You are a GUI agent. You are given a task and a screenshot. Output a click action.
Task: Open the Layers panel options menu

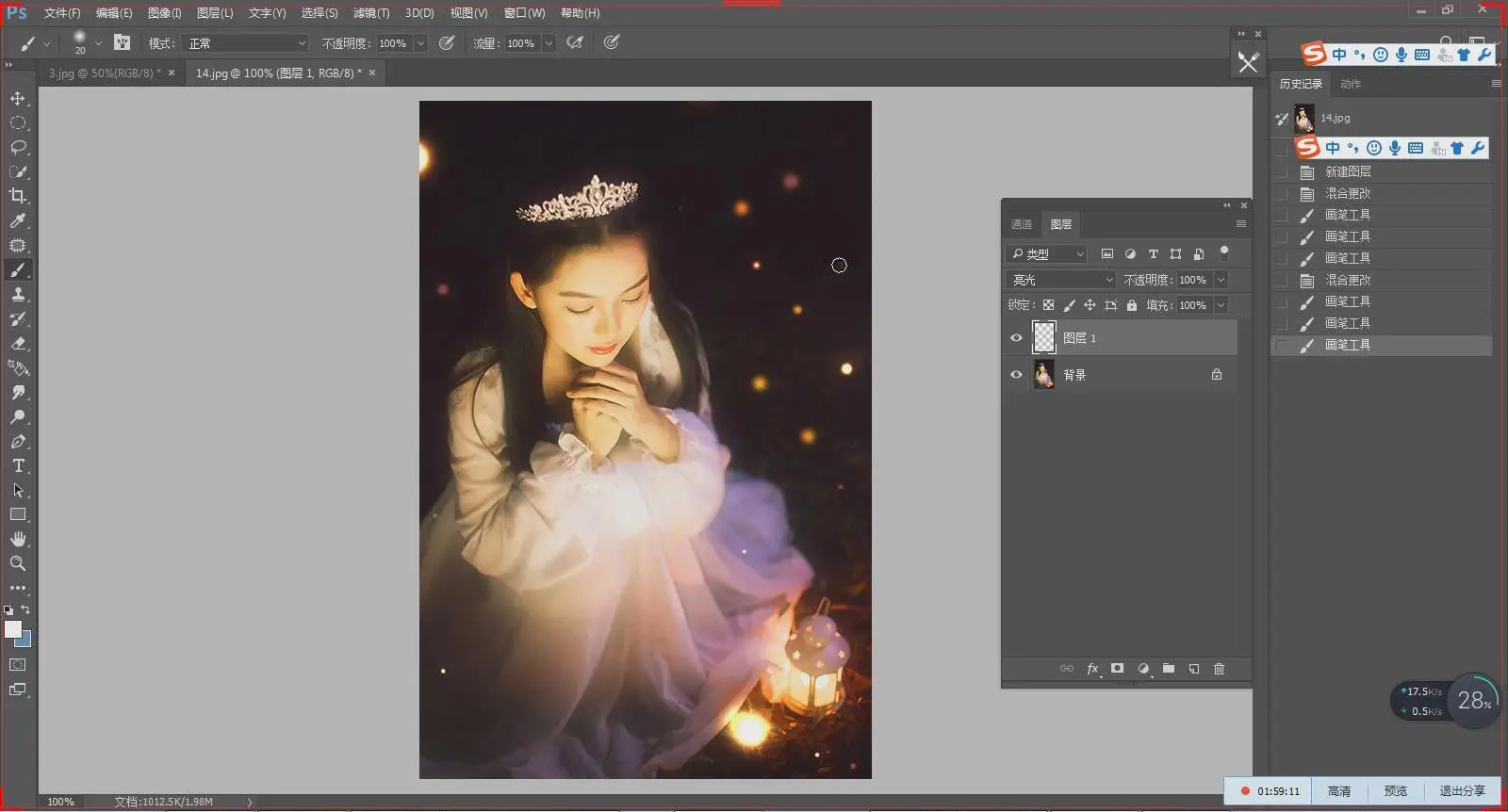coord(1241,224)
